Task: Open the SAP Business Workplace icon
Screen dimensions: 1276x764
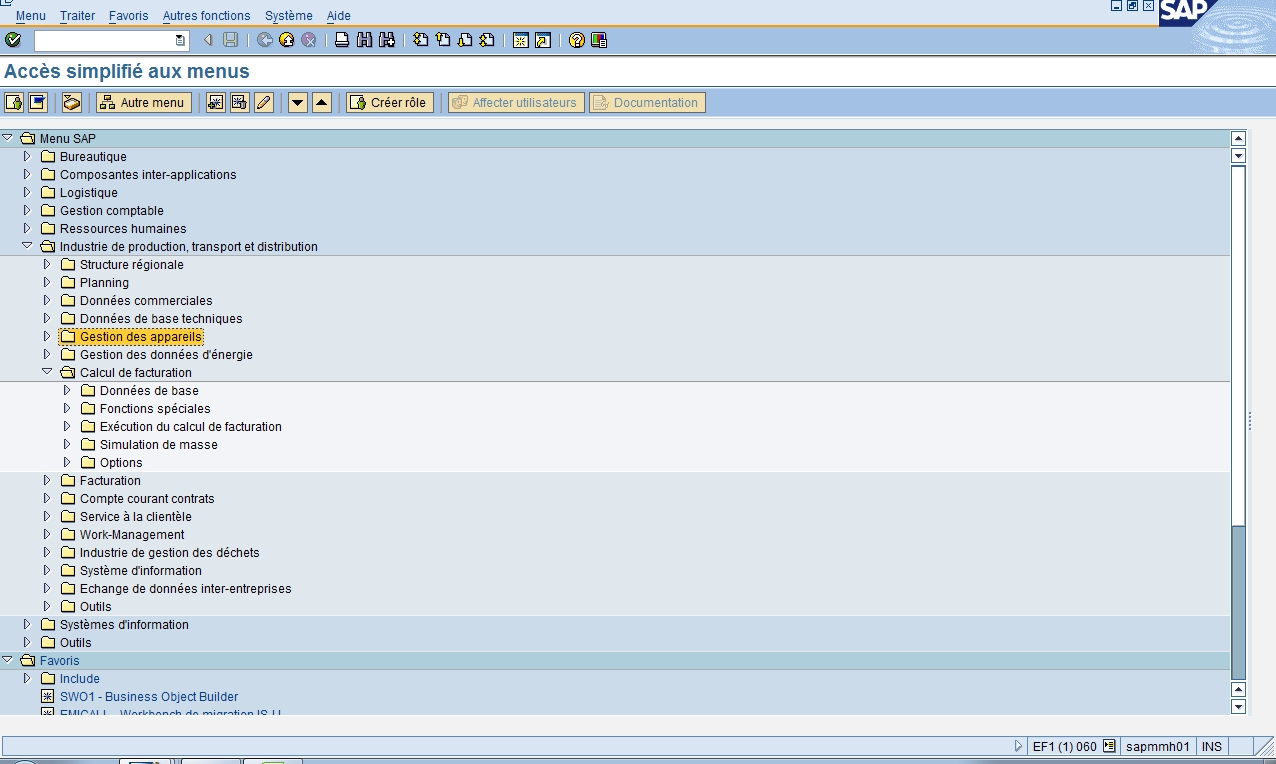Action: pyautogui.click(x=72, y=102)
